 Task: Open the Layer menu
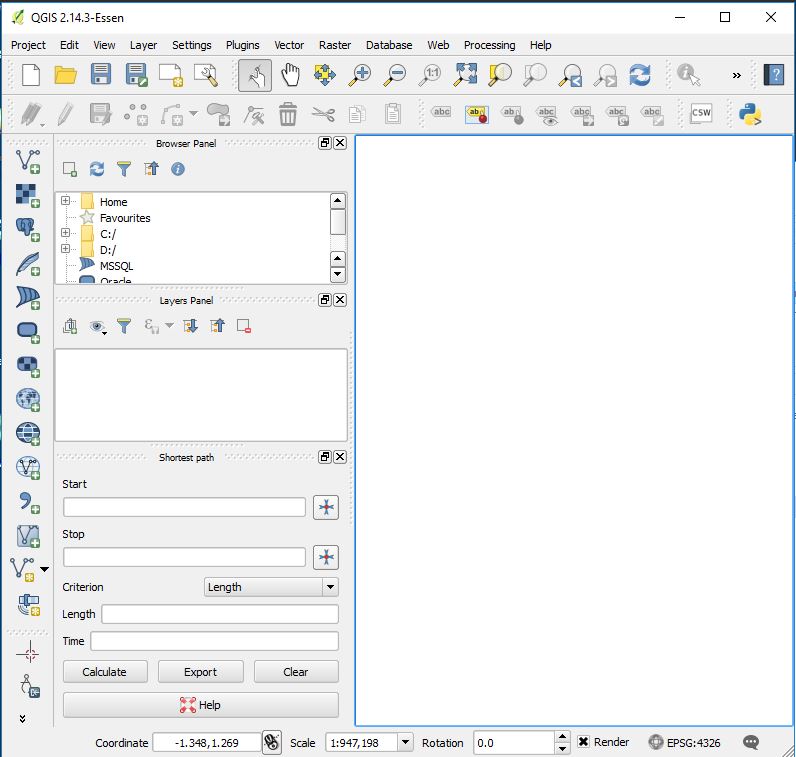click(x=143, y=45)
